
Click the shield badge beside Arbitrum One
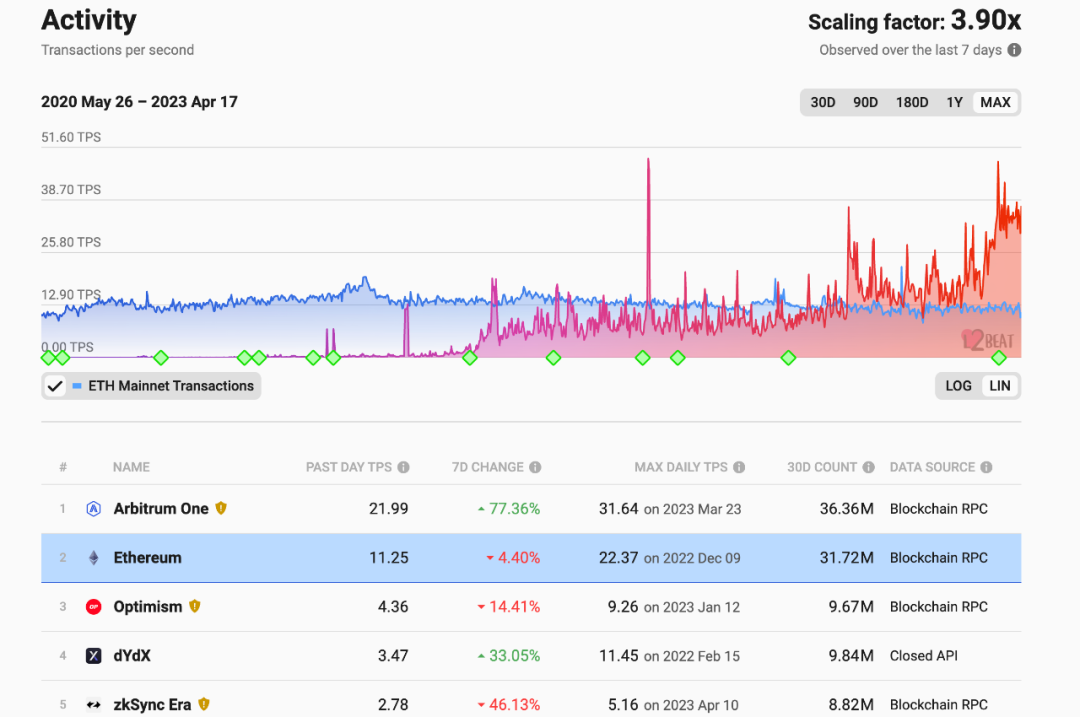221,508
